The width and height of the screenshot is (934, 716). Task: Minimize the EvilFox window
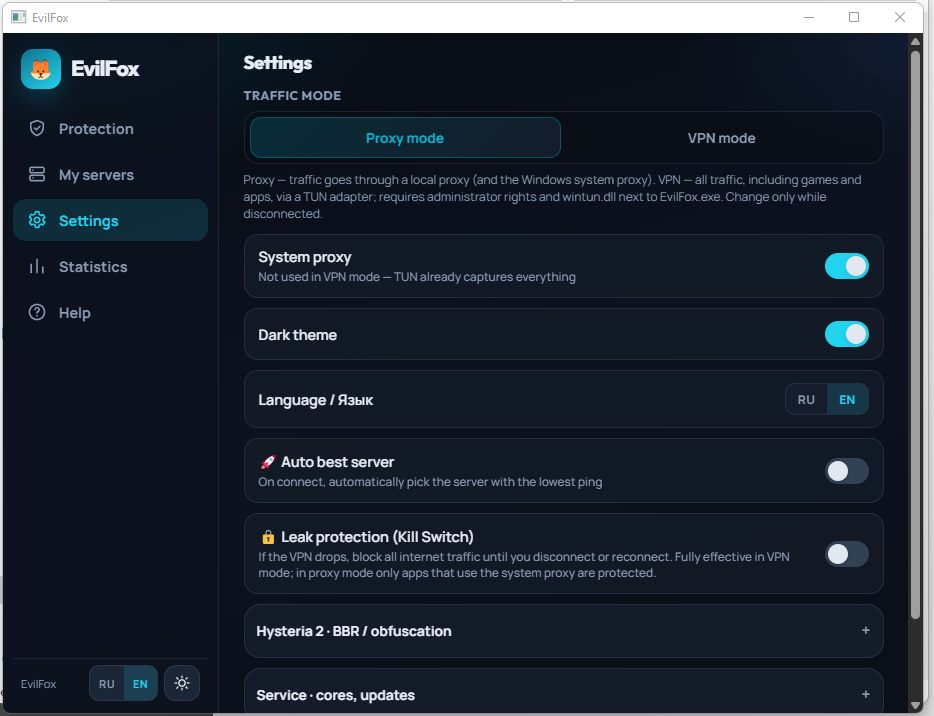tap(808, 17)
